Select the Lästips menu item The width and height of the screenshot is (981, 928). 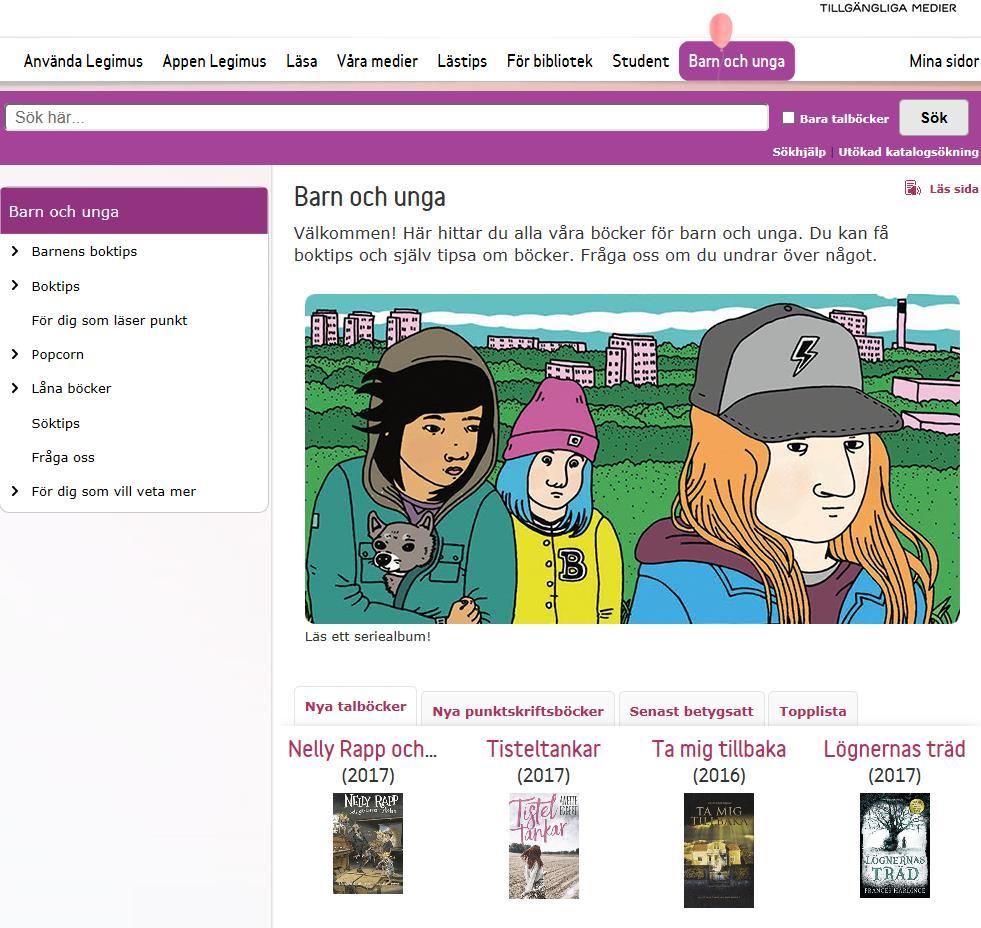point(462,61)
